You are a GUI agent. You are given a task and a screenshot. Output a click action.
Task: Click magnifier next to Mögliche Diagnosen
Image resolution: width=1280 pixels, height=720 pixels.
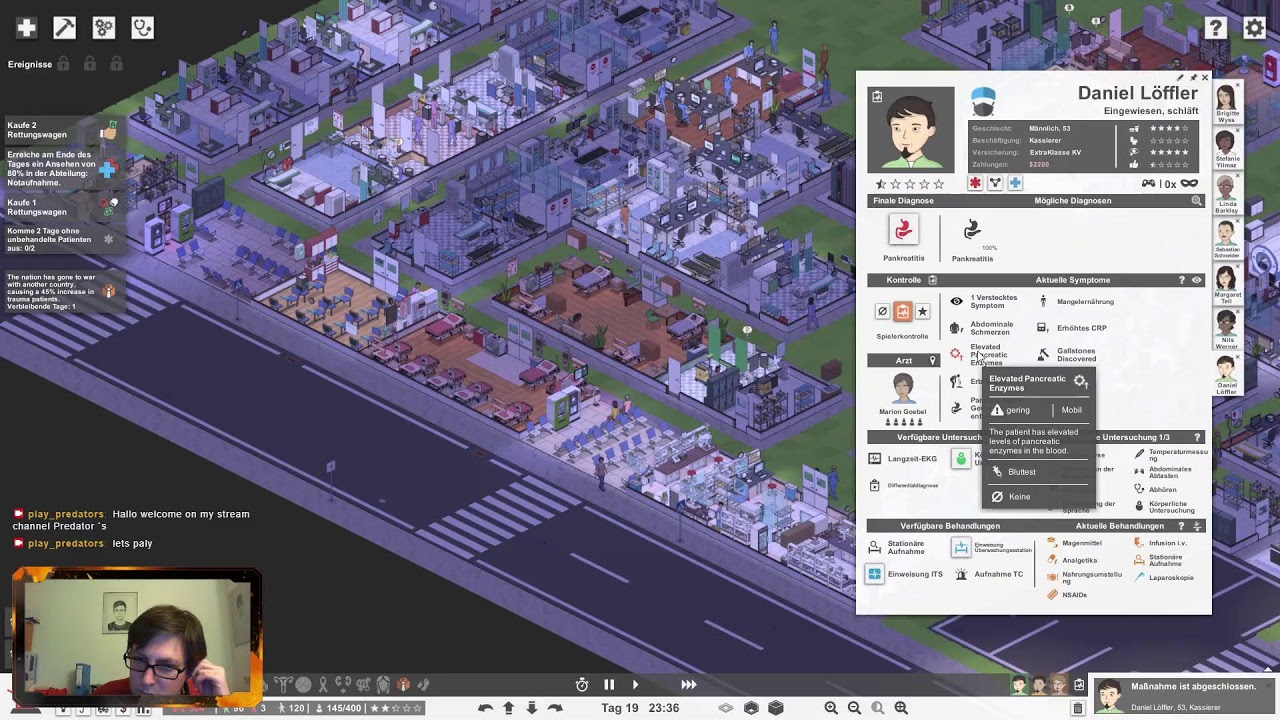click(1196, 201)
